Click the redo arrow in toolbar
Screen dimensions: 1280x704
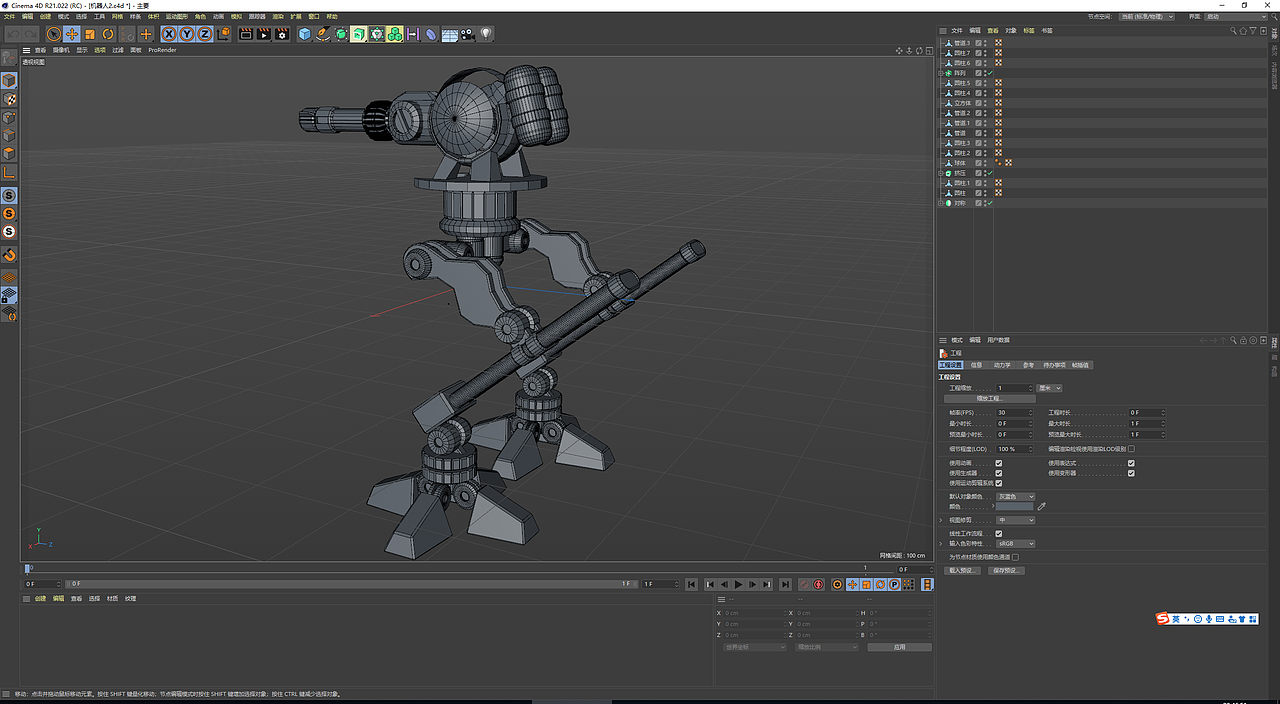(x=29, y=34)
